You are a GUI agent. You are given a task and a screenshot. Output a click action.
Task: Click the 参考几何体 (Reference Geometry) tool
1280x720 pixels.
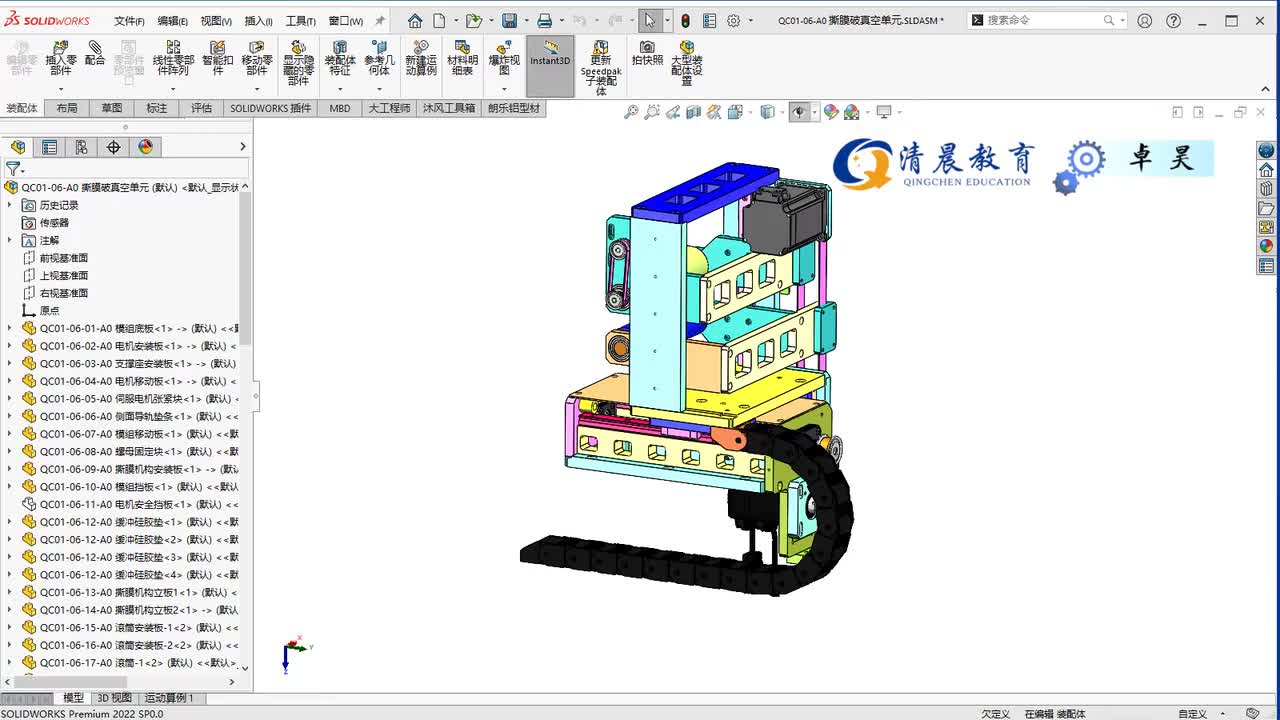coord(380,59)
